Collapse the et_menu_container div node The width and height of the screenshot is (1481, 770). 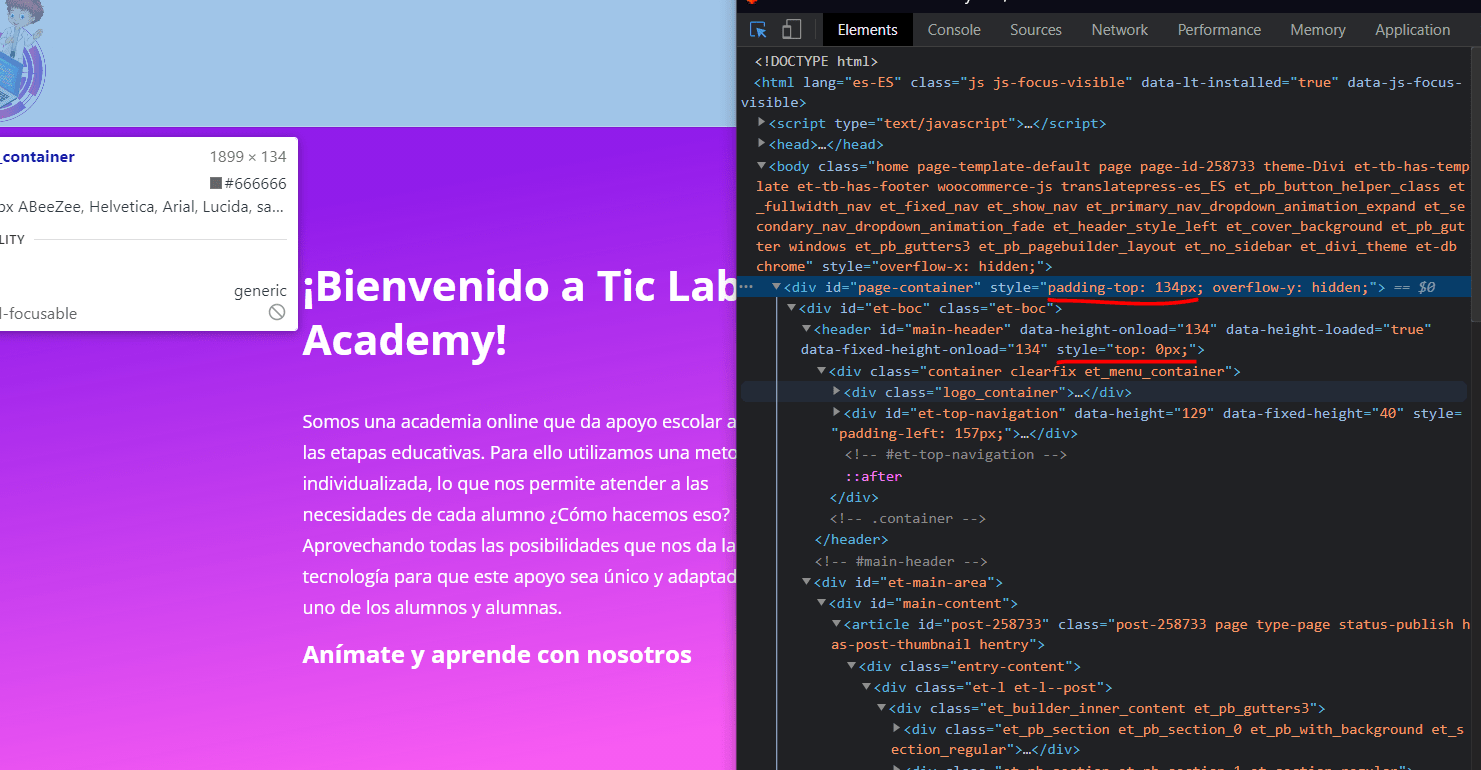(822, 371)
